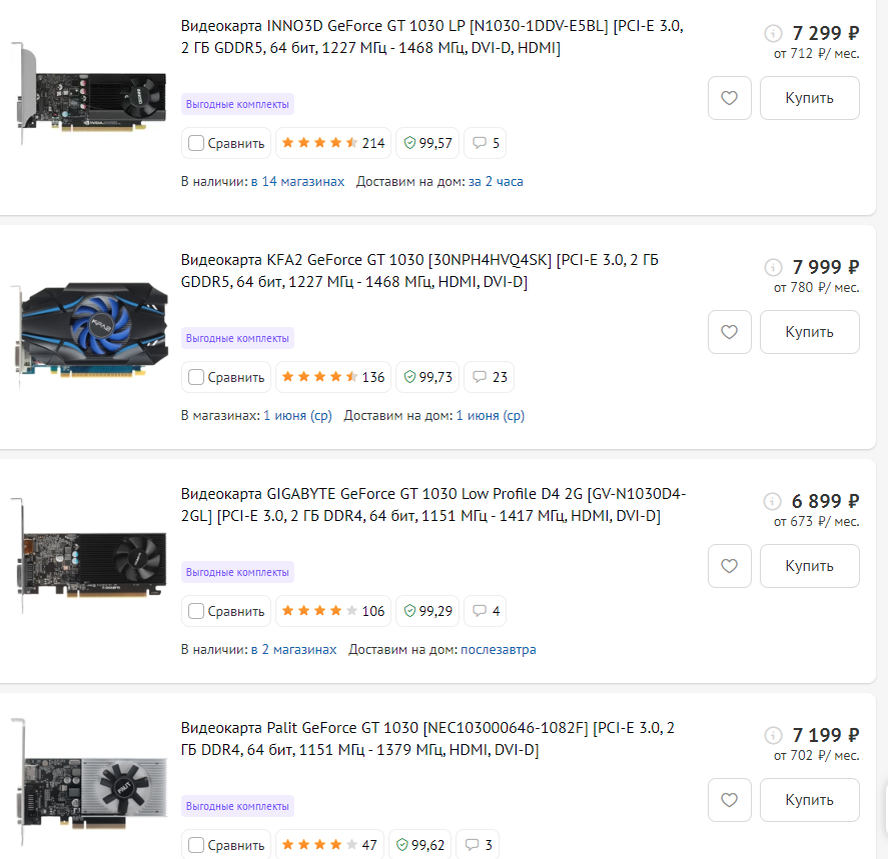Viewport: 888px width, 859px height.
Task: Open KFA2 GeForce GT 1030 product title
Action: click(x=420, y=271)
